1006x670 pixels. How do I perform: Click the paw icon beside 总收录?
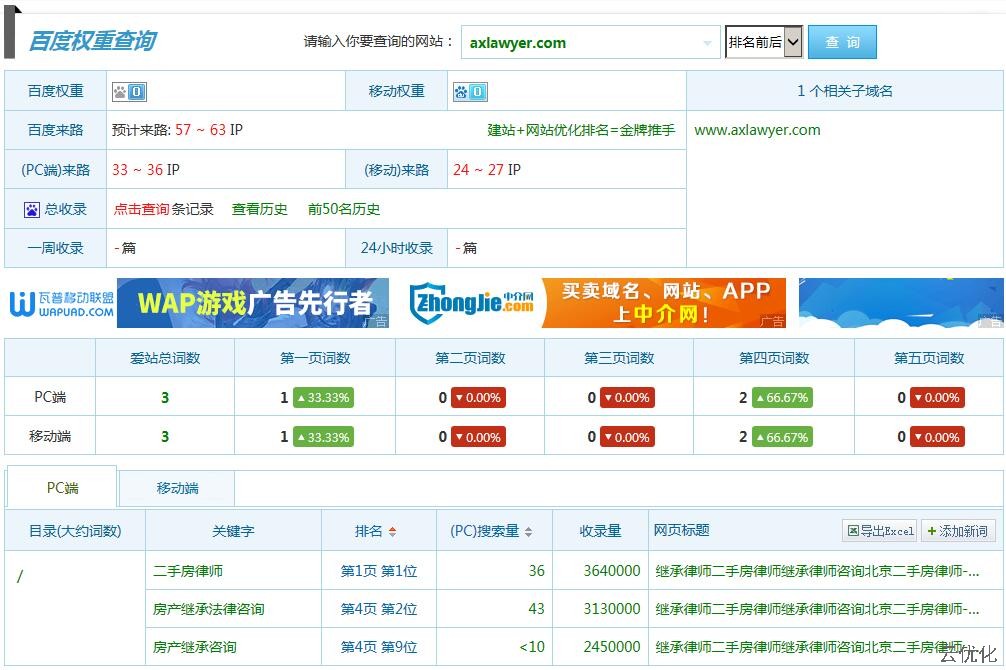(x=32, y=210)
